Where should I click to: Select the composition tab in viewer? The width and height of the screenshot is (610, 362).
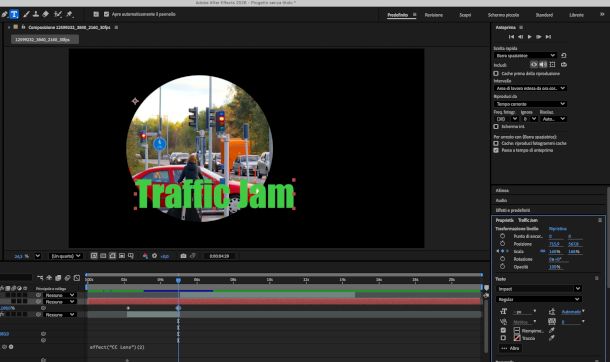click(x=44, y=40)
